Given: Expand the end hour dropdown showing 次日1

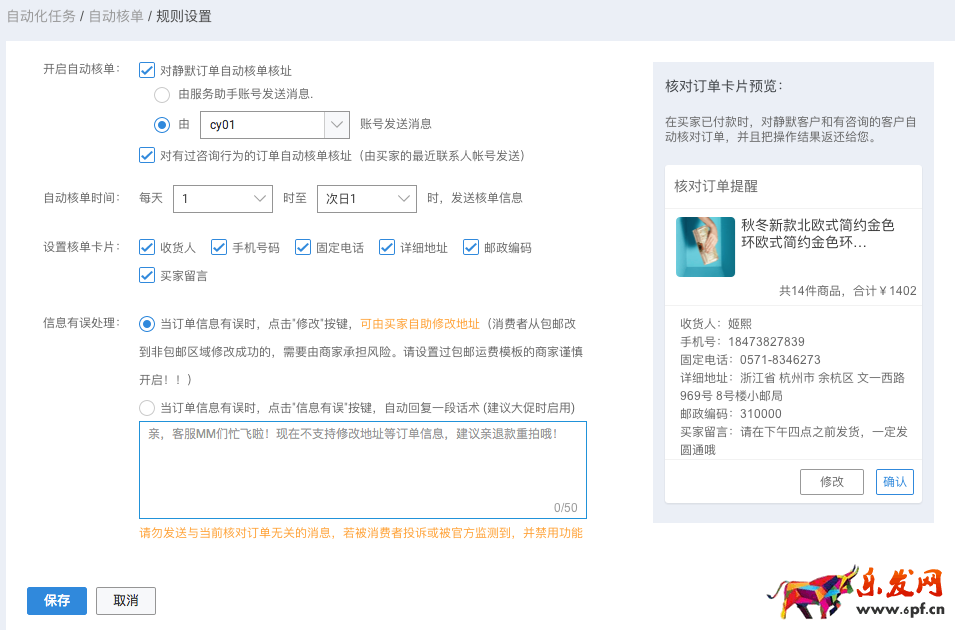Looking at the screenshot, I should [366, 199].
